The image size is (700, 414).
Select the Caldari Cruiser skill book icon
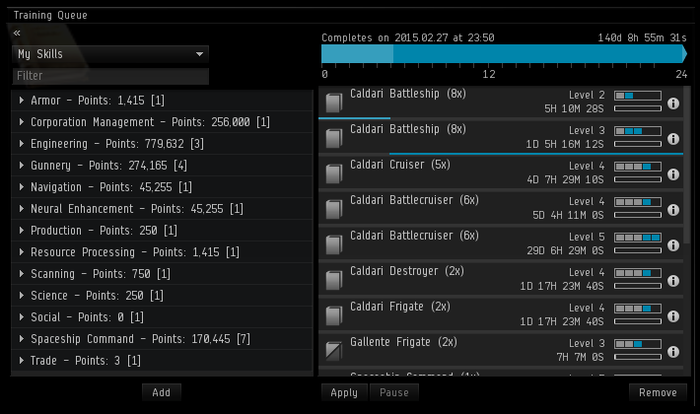coord(334,174)
